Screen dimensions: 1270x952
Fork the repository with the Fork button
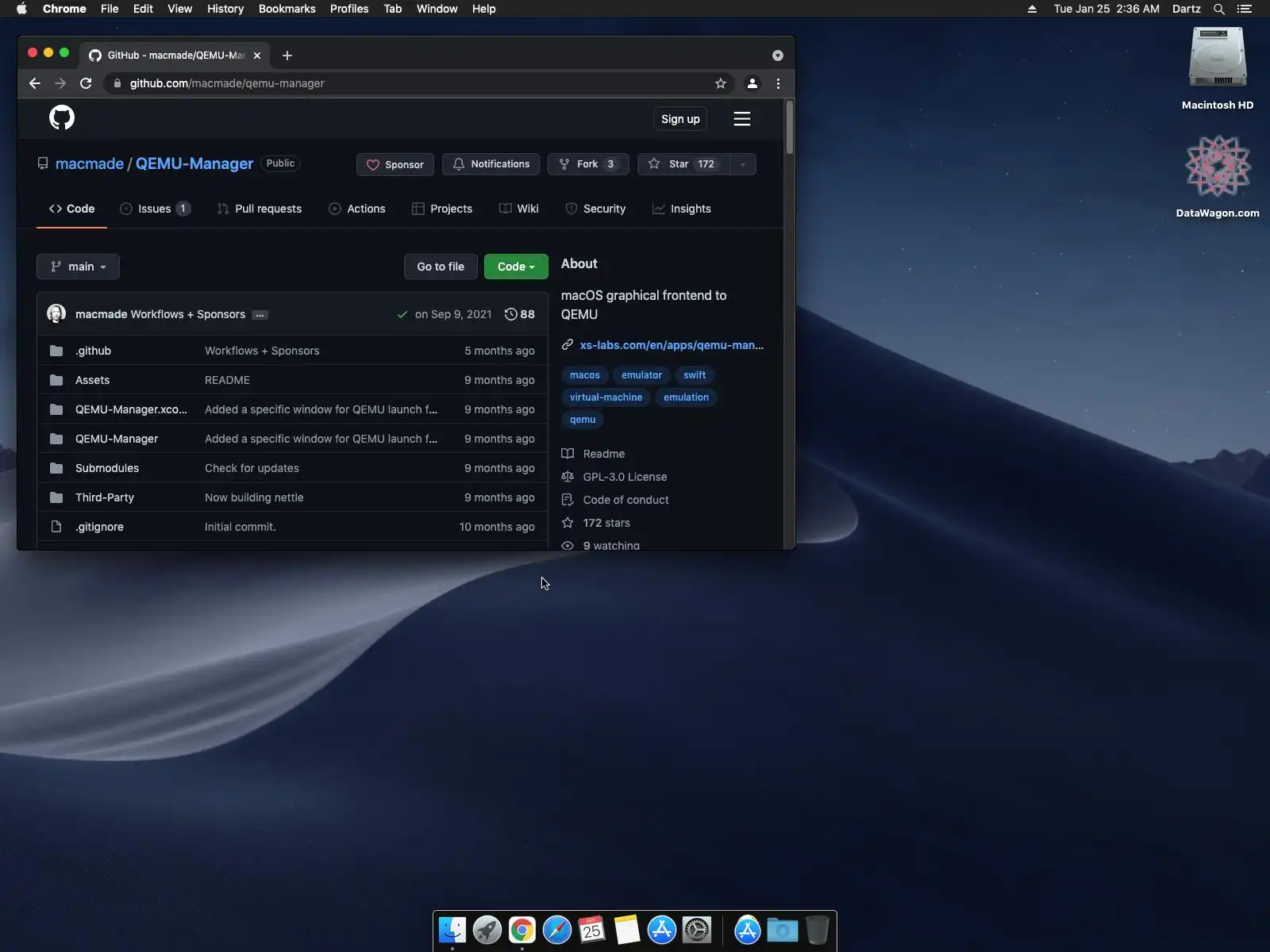click(x=588, y=164)
